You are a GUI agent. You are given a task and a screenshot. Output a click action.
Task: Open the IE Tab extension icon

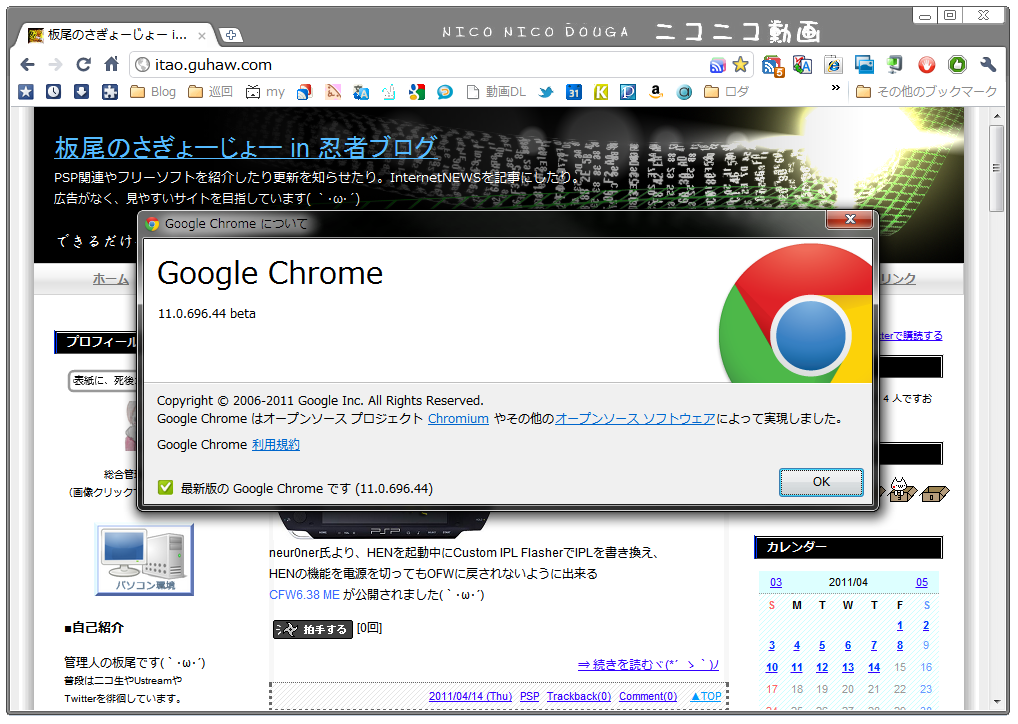tap(833, 64)
